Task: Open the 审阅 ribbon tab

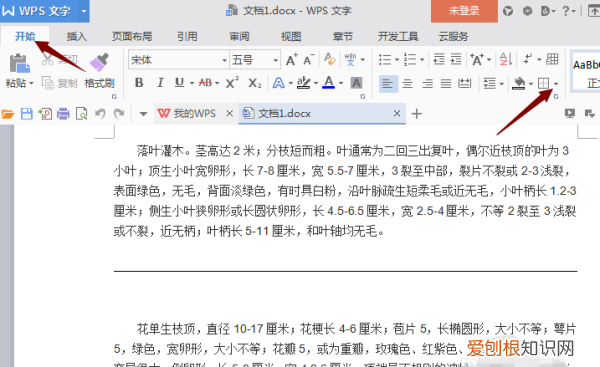Action: coord(239,36)
